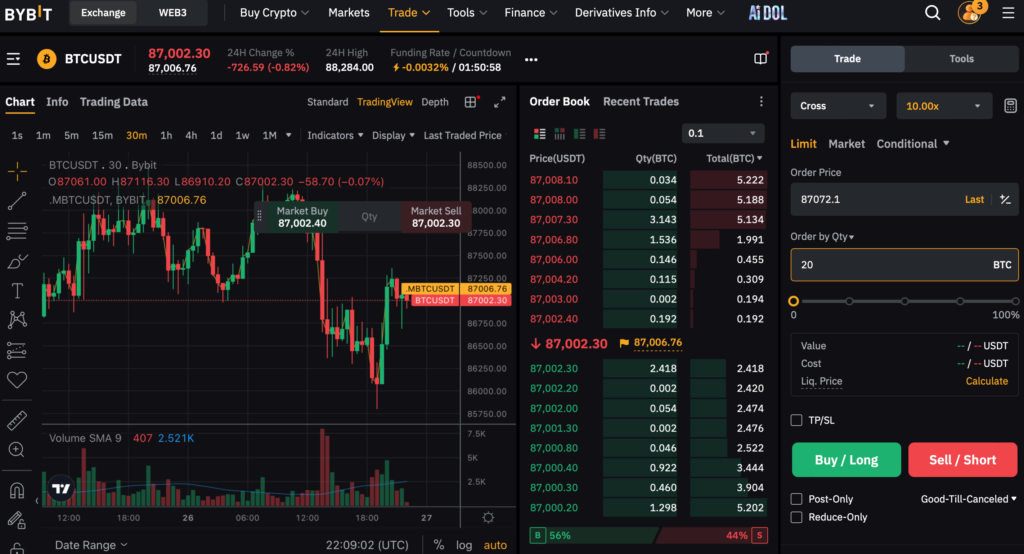Switch to the Tools tab
Screen dimensions: 1024x554
pyautogui.click(x=961, y=59)
